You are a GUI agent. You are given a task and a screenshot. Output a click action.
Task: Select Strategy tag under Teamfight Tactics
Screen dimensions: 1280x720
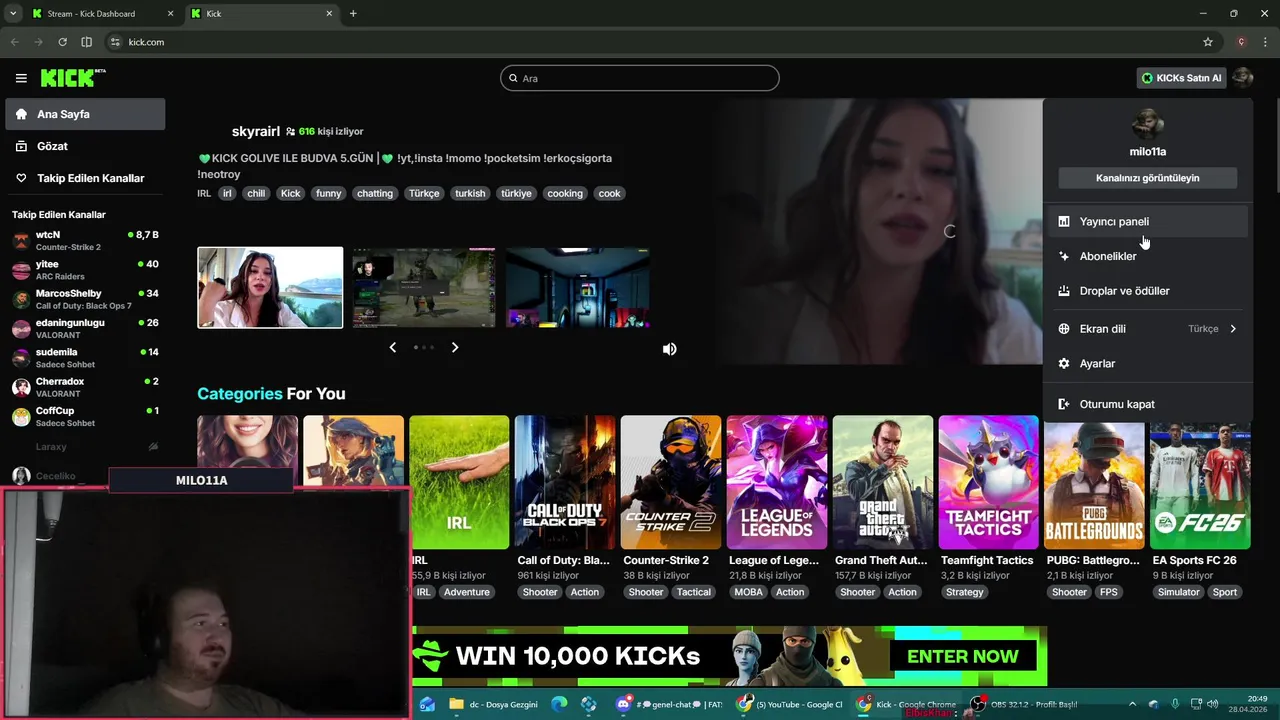[x=965, y=592]
